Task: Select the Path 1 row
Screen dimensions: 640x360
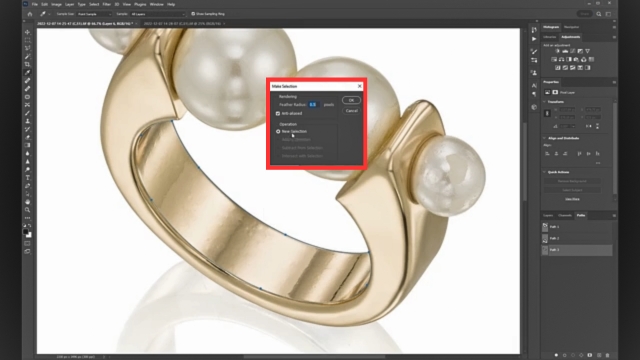Action: (x=577, y=227)
